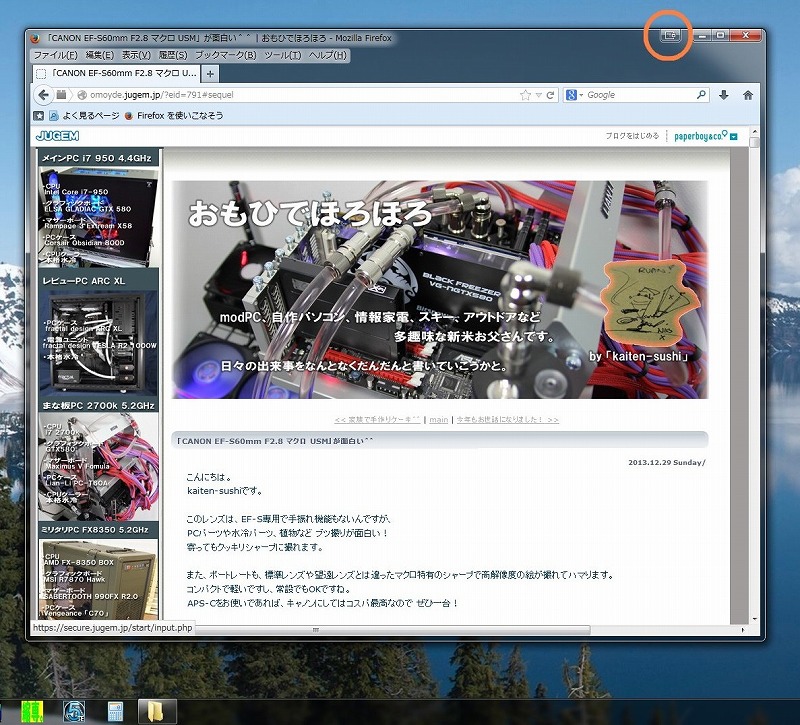This screenshot has width=800, height=725.
Task: Follow the ブログをはじめる link
Action: [x=632, y=136]
